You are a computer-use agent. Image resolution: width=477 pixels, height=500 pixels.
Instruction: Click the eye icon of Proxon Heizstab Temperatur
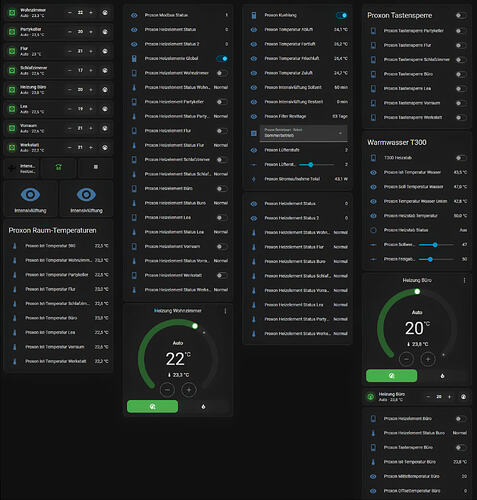point(373,216)
